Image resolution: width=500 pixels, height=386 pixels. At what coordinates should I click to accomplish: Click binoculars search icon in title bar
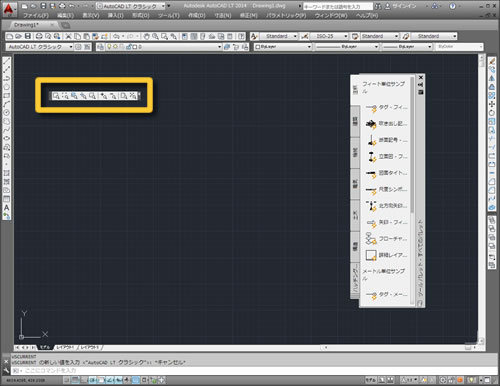378,6
